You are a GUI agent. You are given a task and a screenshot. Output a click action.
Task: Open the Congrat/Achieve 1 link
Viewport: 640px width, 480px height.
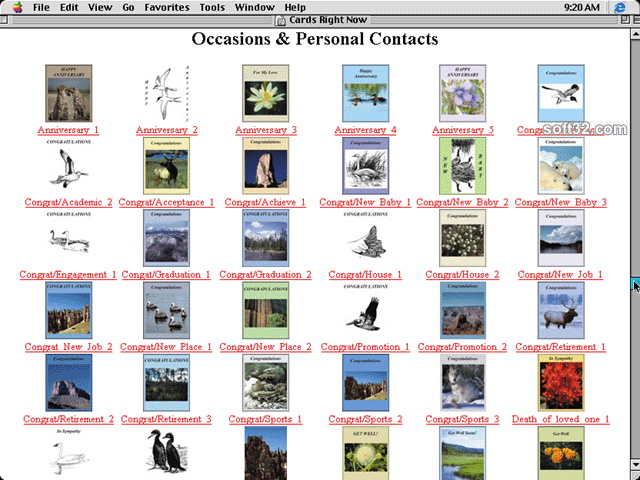(x=265, y=202)
